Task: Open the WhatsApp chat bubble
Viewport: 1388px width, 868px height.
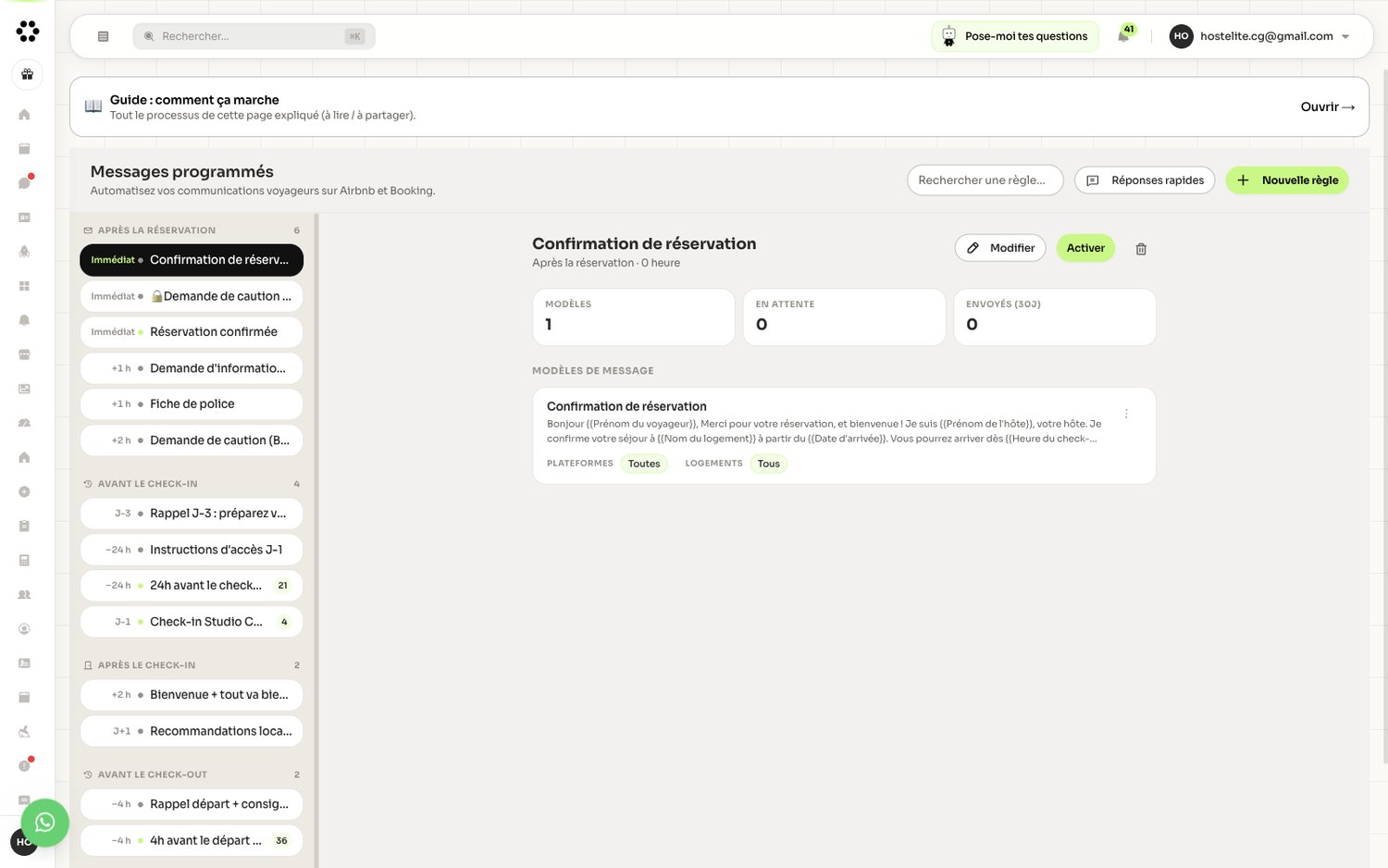Action: pos(44,823)
